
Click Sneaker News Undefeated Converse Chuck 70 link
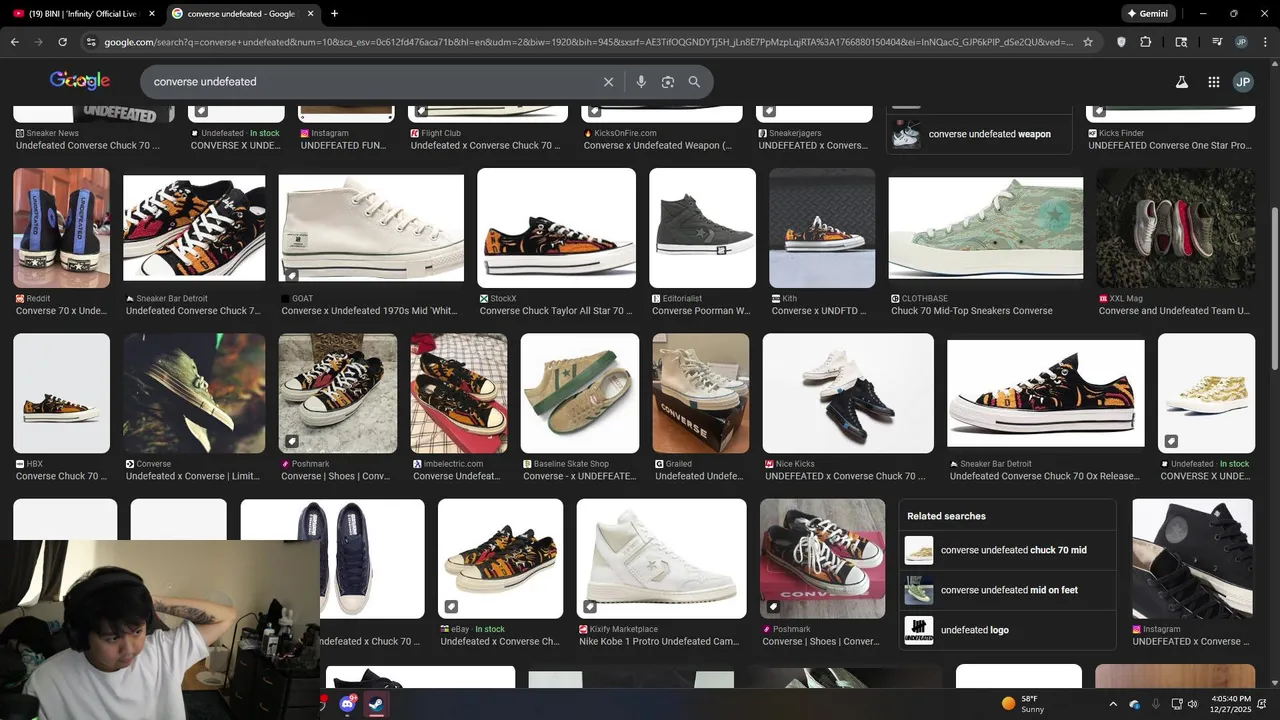point(88,145)
